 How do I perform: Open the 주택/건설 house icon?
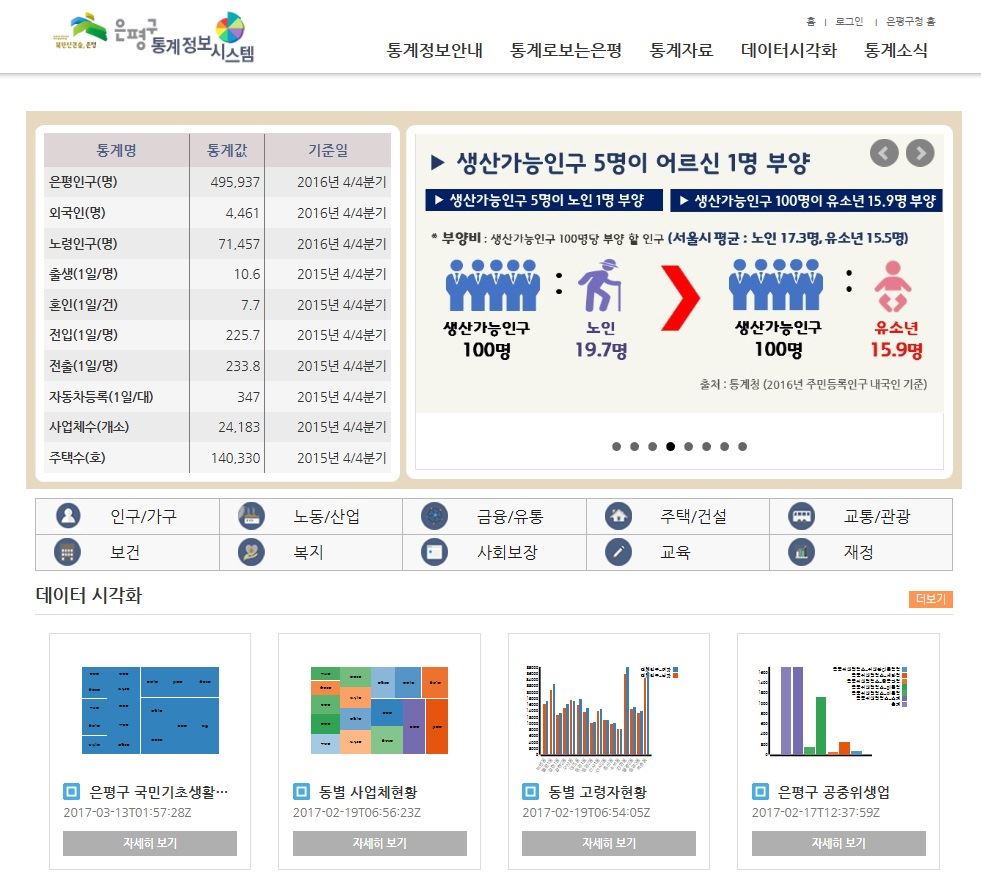[x=619, y=515]
